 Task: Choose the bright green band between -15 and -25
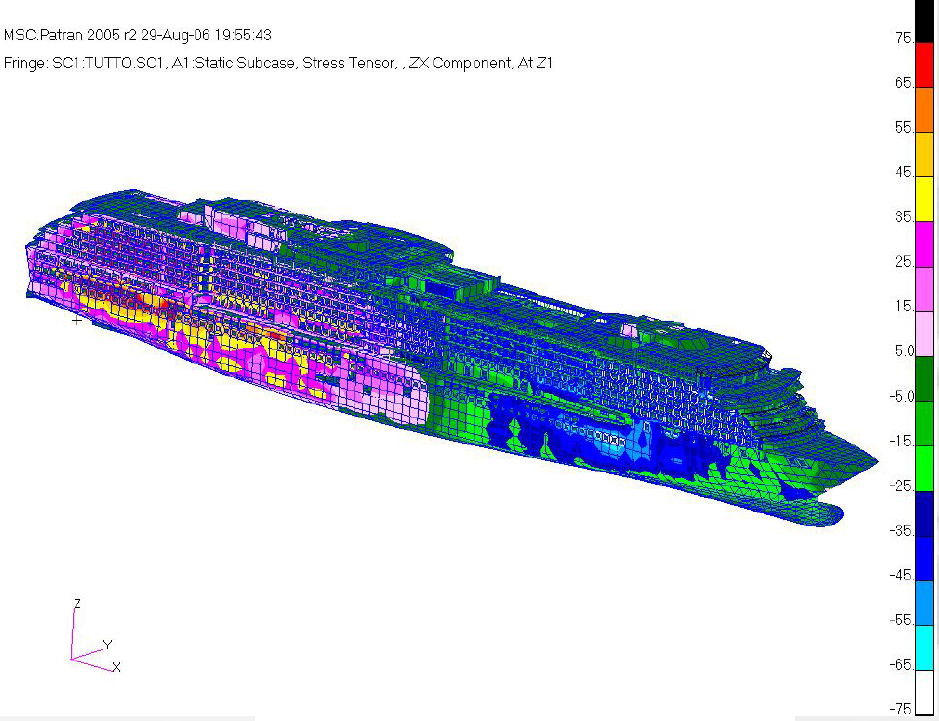[x=925, y=468]
